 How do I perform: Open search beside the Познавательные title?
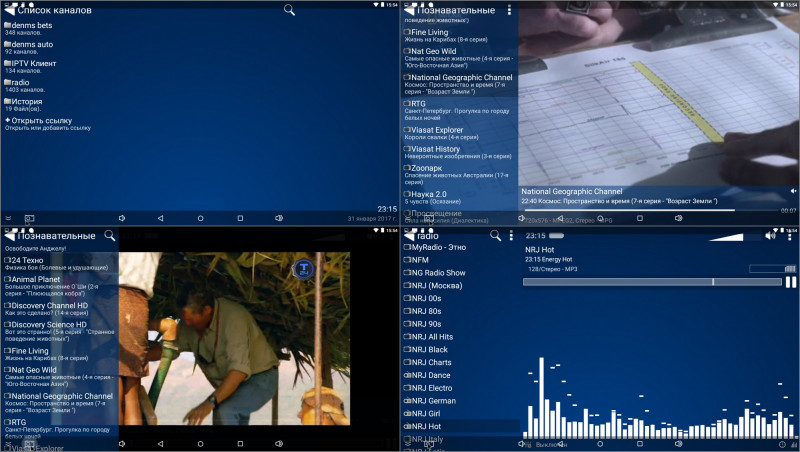[x=110, y=235]
